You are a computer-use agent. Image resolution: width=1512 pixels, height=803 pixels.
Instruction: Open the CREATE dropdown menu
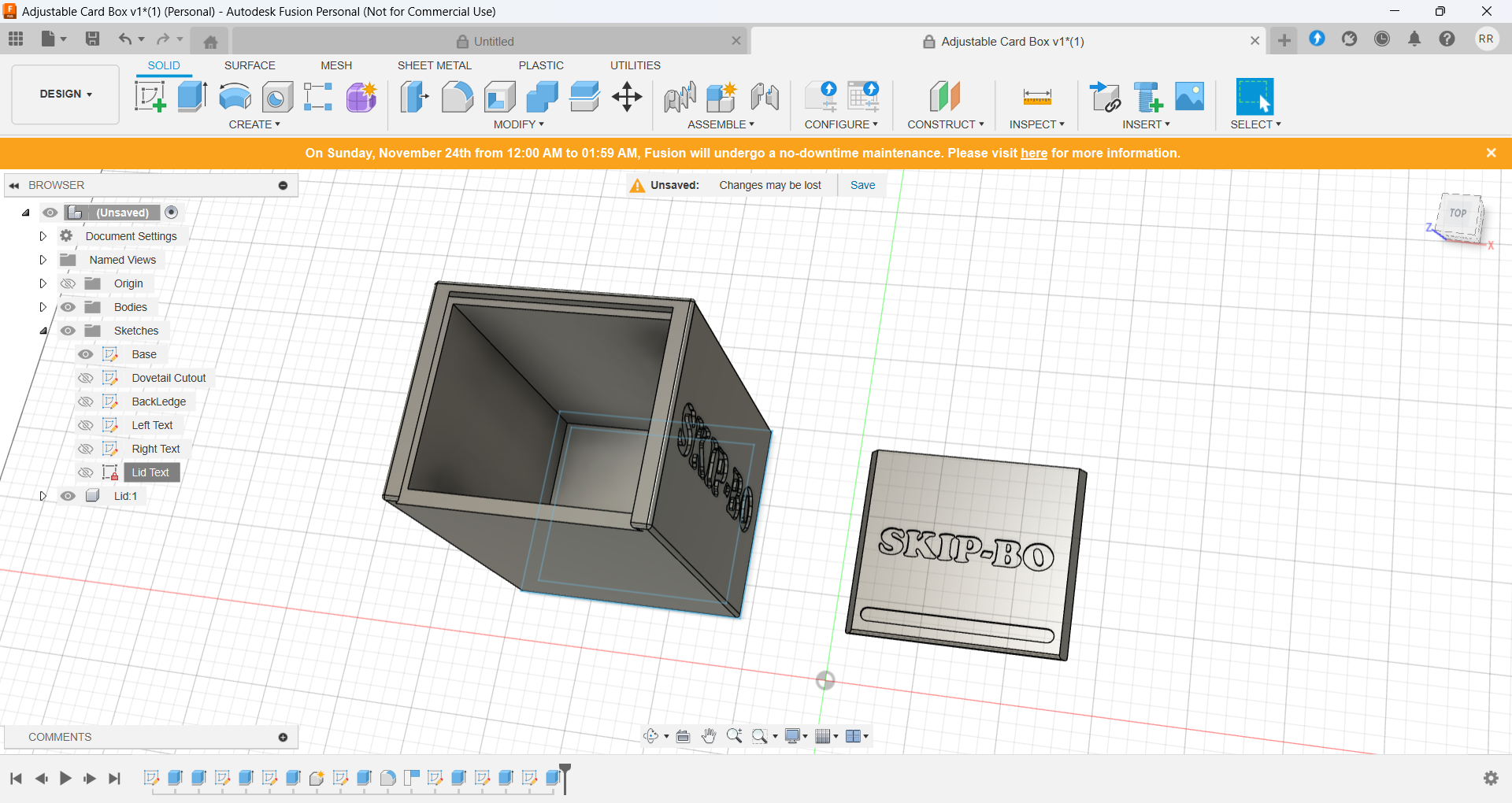(254, 124)
